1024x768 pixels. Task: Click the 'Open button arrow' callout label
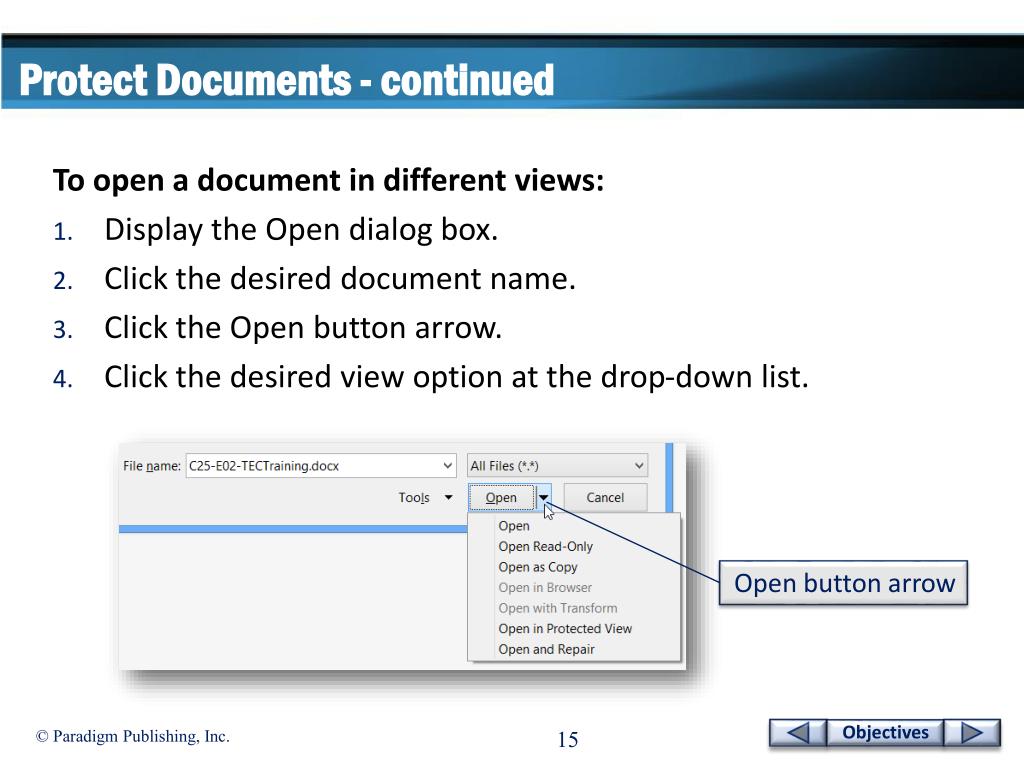[x=844, y=583]
